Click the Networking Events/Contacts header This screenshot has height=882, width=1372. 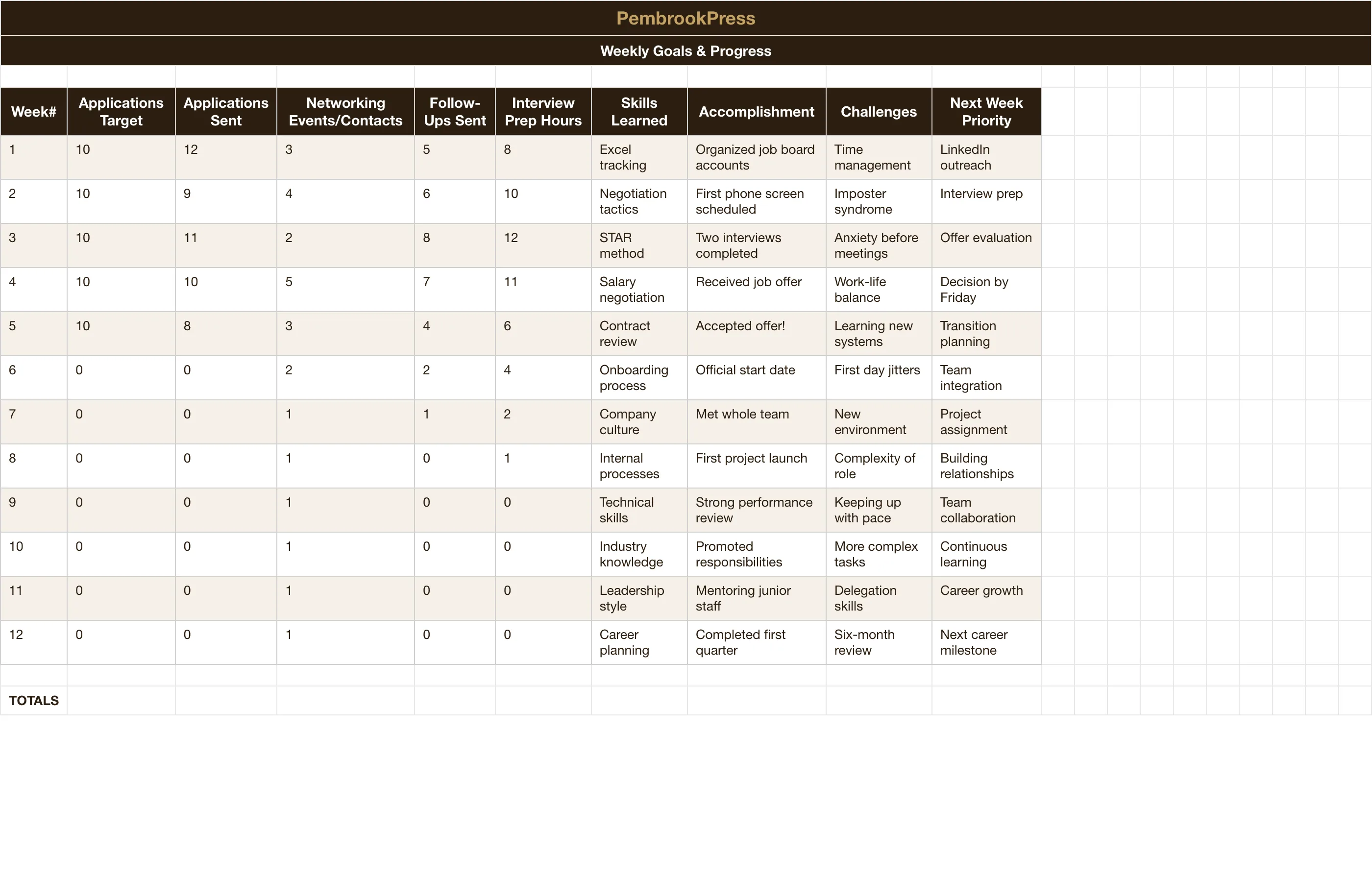click(345, 111)
